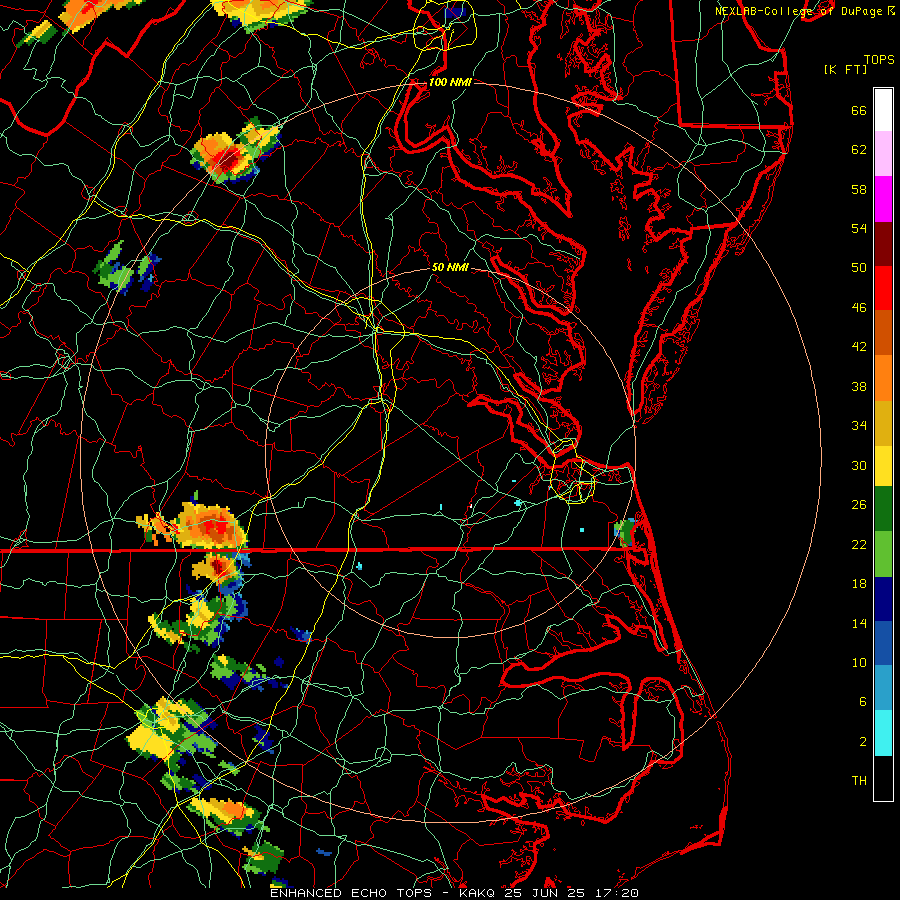
Task: Click the bright red legend swatch
Action: click(x=883, y=288)
